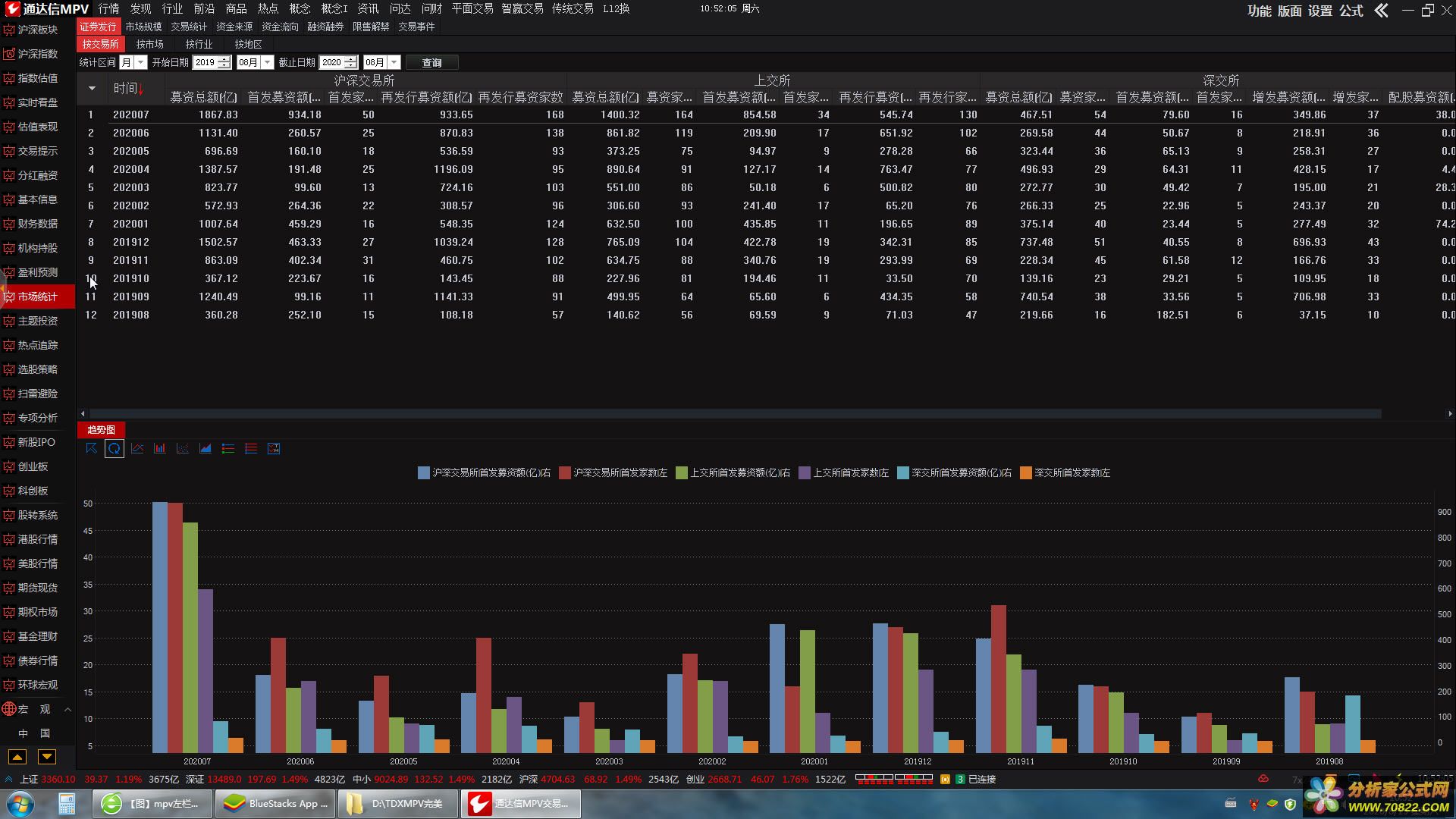
Task: Click 功能 in the top right
Action: click(x=1260, y=11)
